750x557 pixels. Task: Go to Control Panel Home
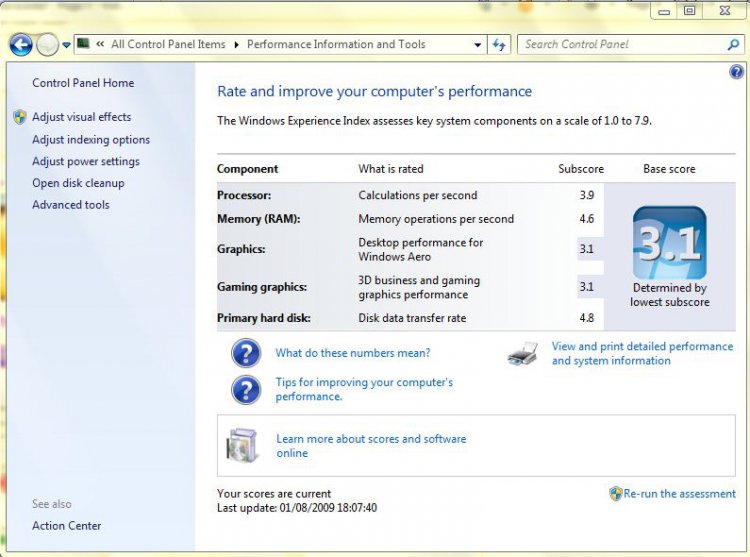click(x=83, y=83)
